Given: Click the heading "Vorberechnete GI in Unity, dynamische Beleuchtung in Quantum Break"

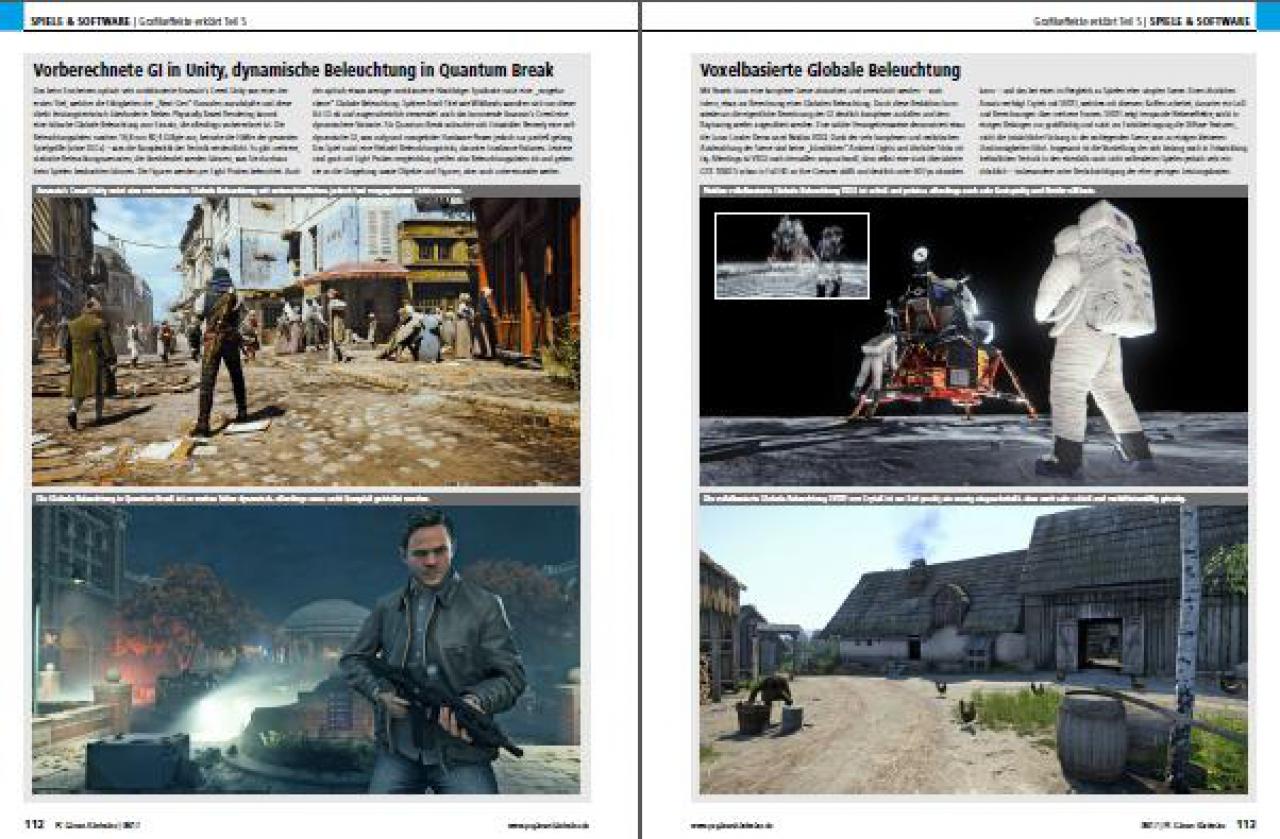Looking at the screenshot, I should click(293, 70).
